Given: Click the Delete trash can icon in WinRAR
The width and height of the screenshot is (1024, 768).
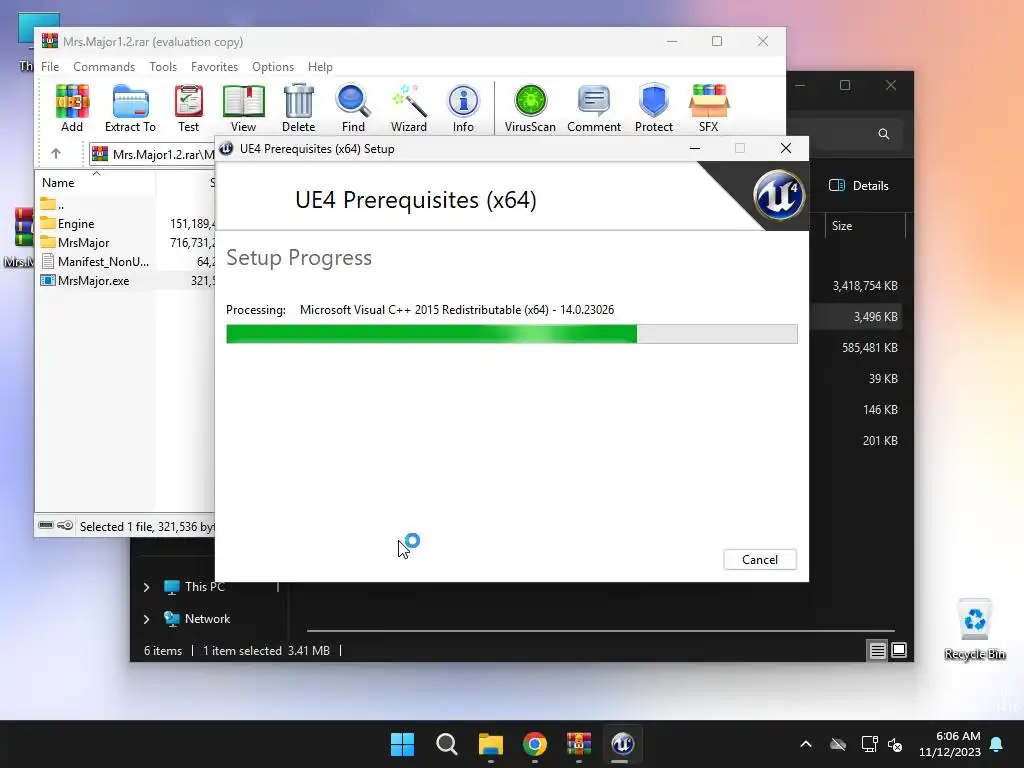Looking at the screenshot, I should tap(298, 108).
